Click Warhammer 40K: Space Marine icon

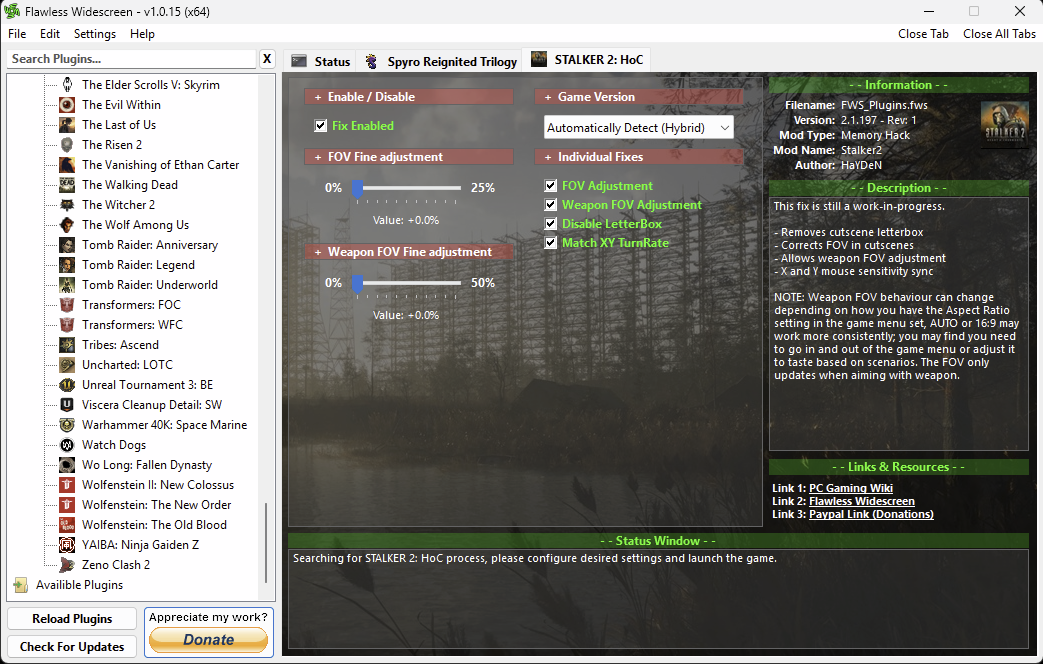67,424
